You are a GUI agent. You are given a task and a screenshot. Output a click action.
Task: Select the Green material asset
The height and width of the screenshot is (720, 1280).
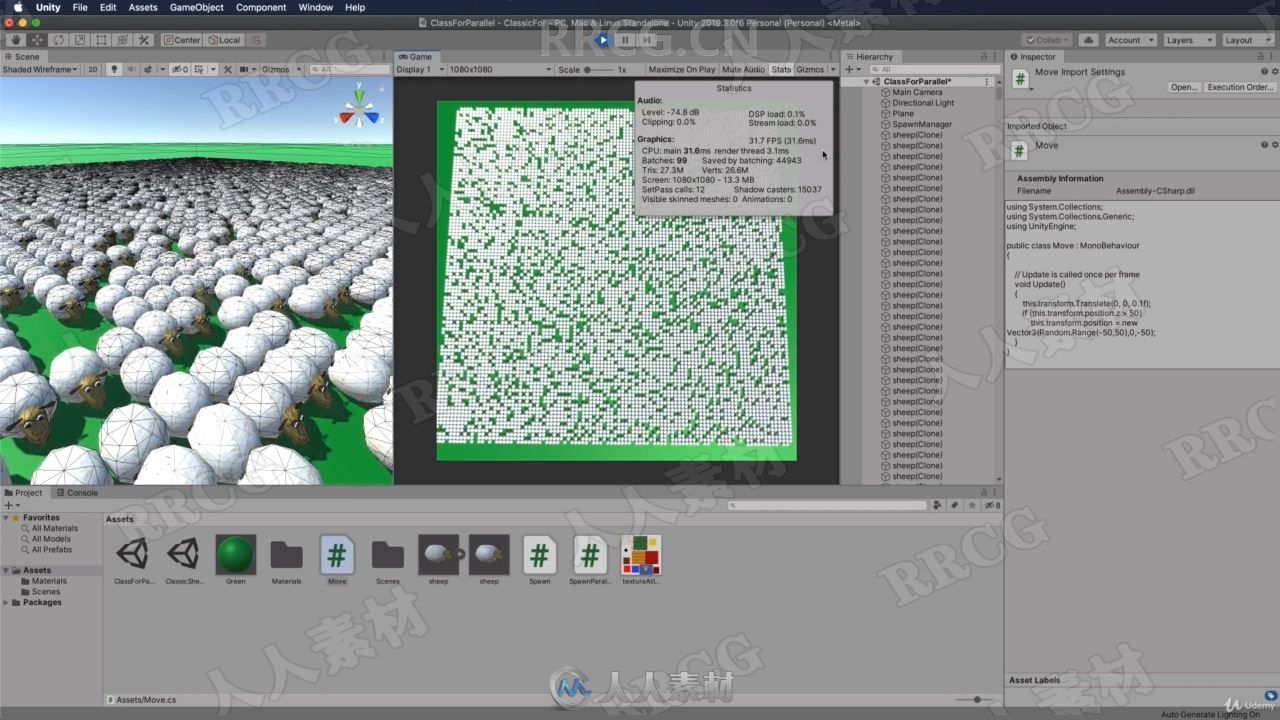[236, 555]
